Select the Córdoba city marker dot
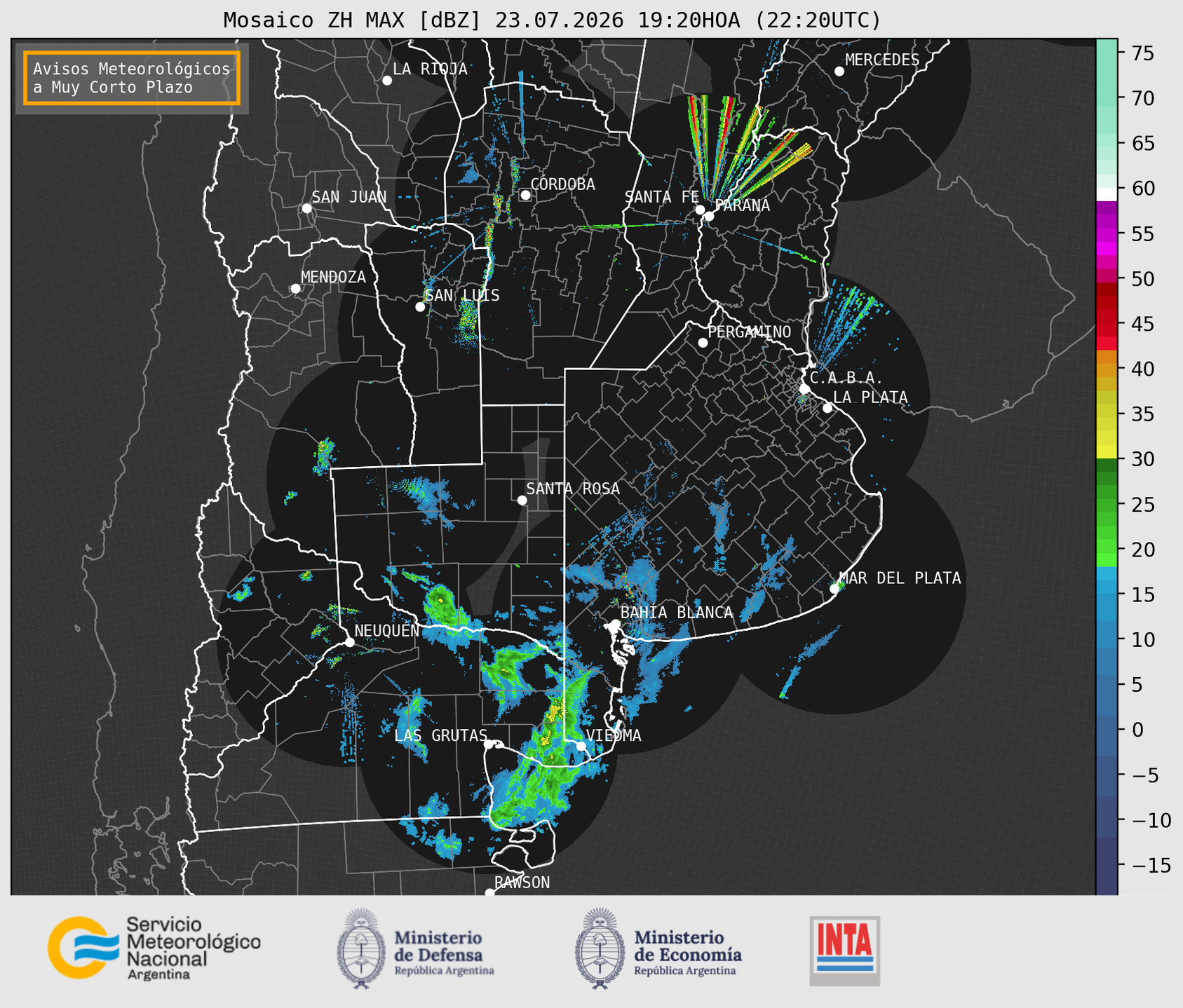The image size is (1183, 1008). 525,195
